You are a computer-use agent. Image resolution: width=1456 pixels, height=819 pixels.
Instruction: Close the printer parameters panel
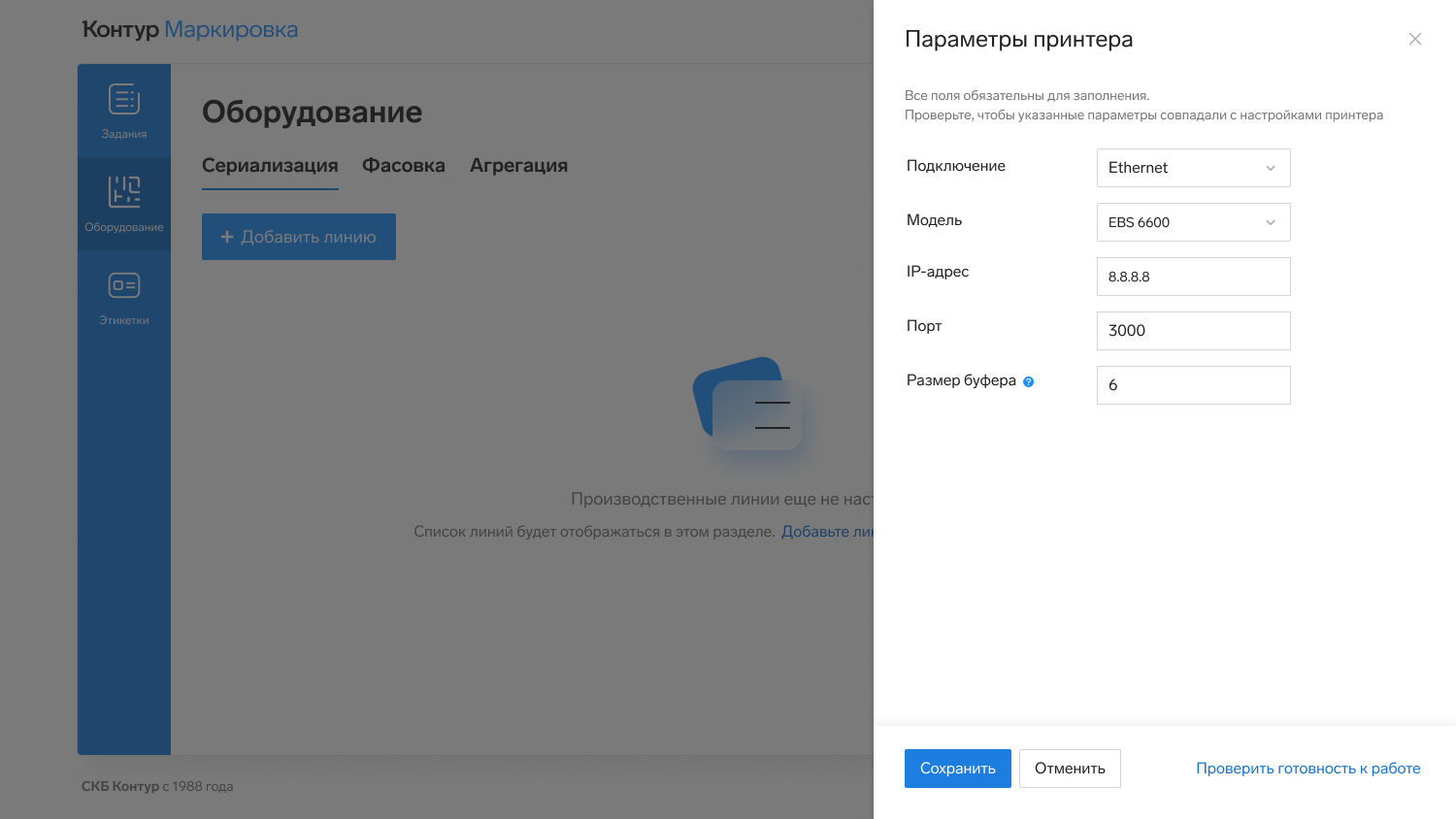(x=1414, y=39)
